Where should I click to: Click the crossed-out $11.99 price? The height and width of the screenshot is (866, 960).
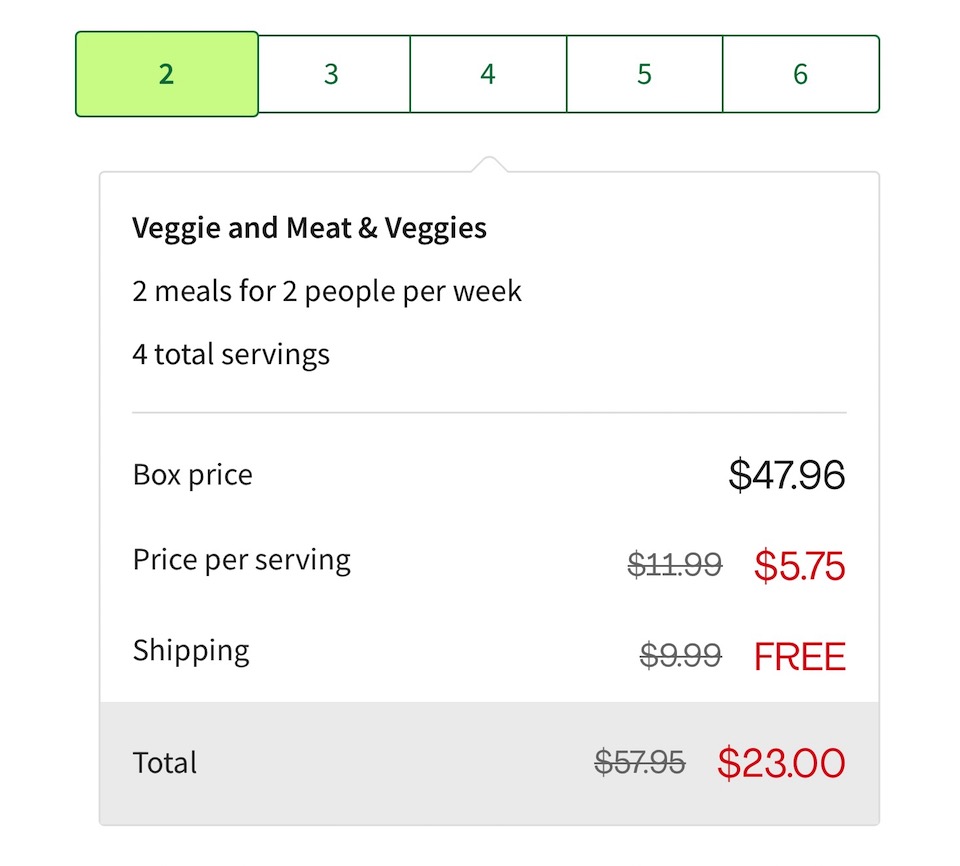tap(675, 564)
